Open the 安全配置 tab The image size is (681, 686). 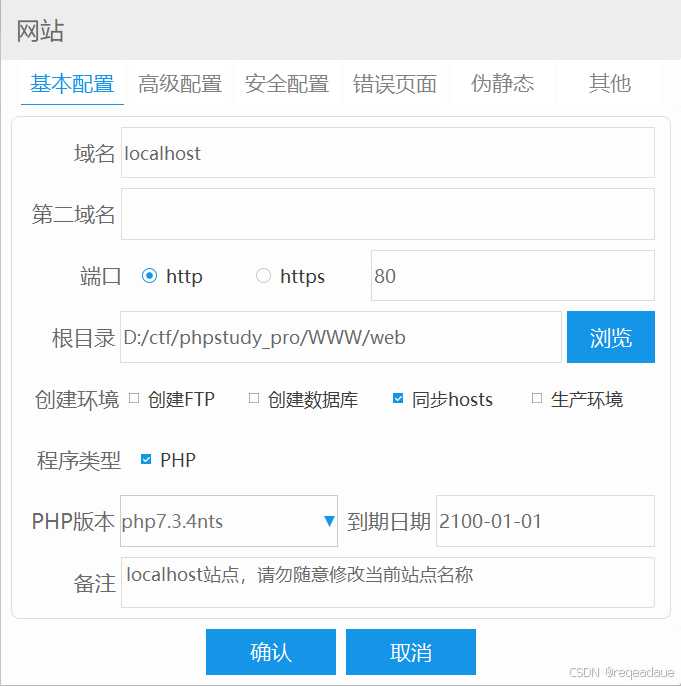click(x=287, y=84)
